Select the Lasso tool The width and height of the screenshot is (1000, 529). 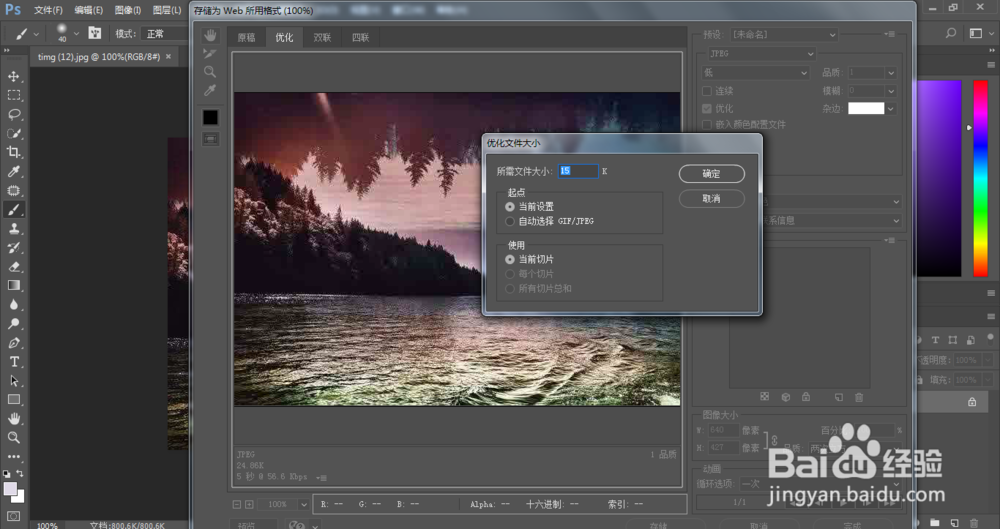click(x=13, y=114)
